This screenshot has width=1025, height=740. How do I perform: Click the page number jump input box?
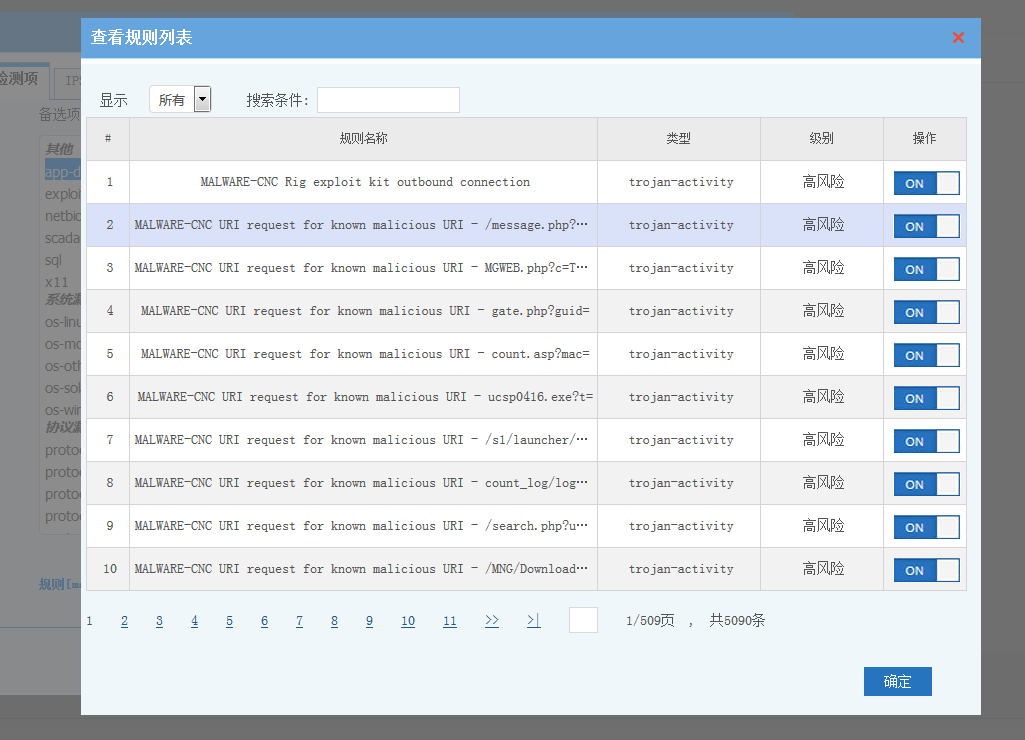click(x=583, y=621)
